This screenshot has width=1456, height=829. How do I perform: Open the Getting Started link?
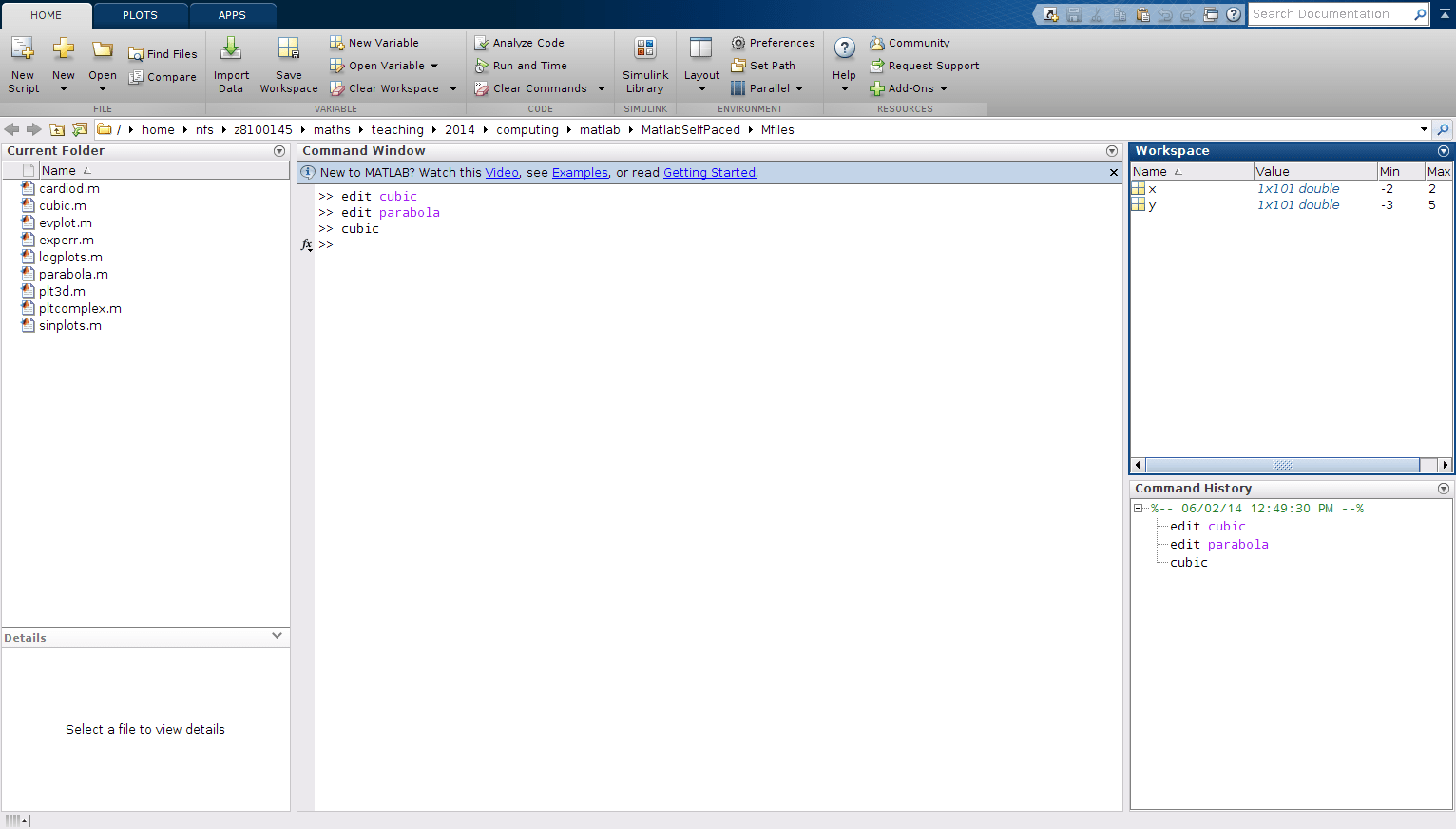709,172
